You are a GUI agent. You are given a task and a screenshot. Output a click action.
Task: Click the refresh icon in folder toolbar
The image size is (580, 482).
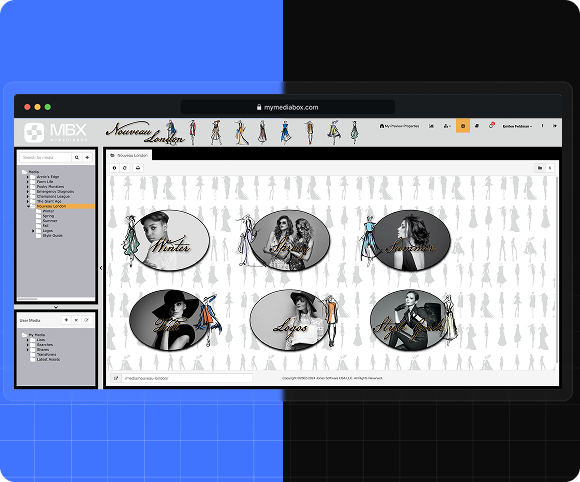point(125,168)
